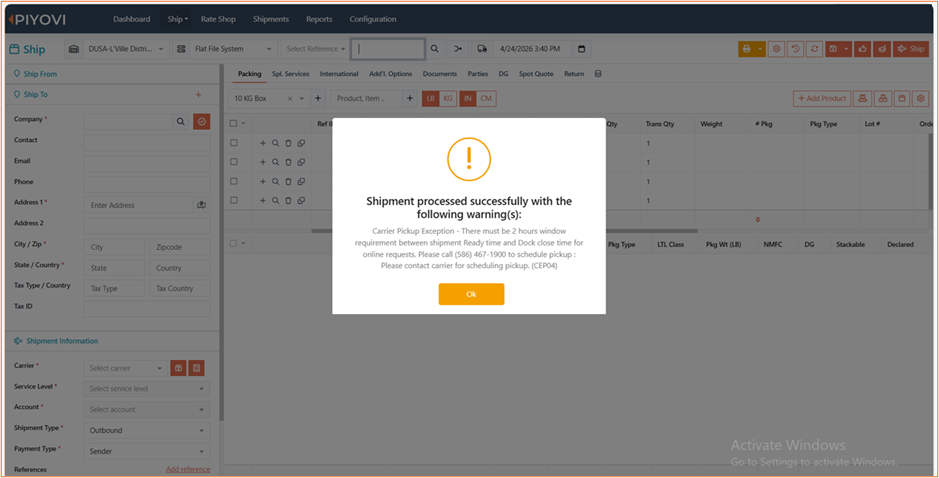Open the Select carrier dropdown
The height and width of the screenshot is (478, 939).
coord(125,368)
